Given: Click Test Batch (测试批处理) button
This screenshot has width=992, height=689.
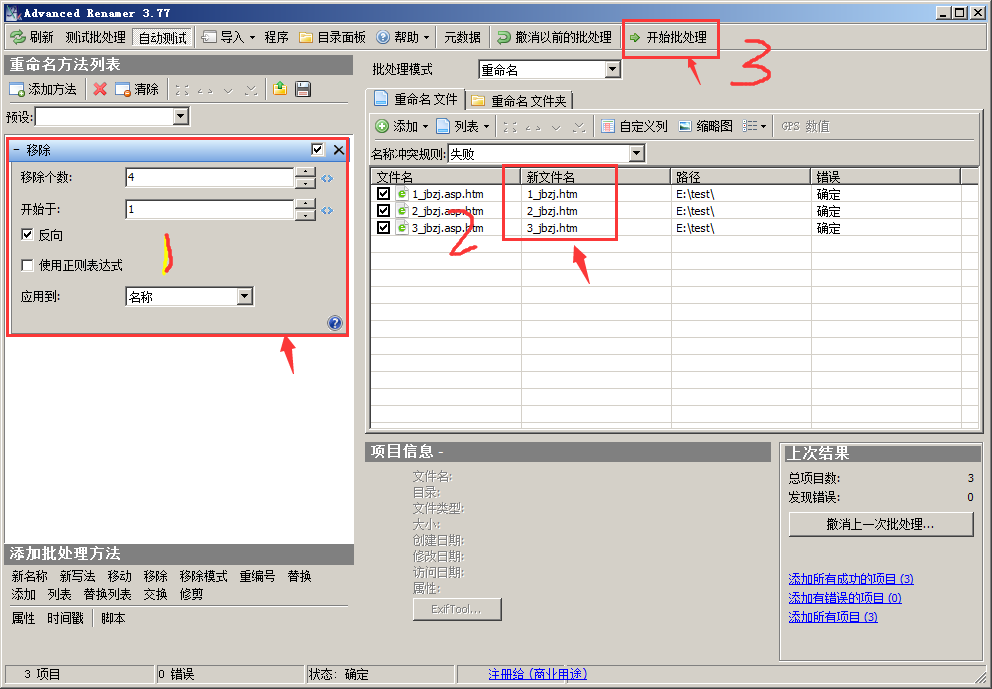Looking at the screenshot, I should 96,37.
